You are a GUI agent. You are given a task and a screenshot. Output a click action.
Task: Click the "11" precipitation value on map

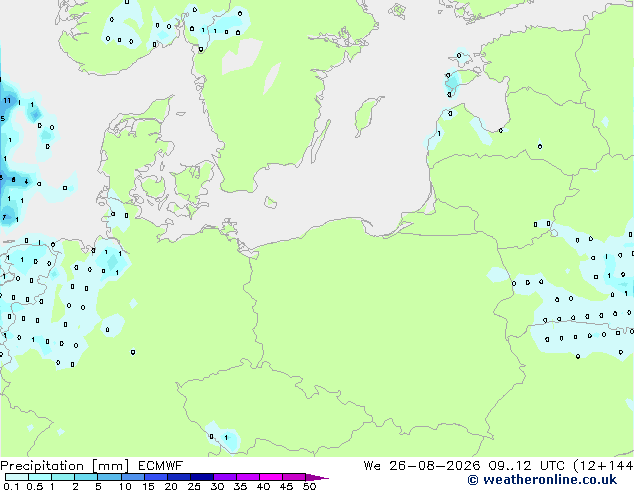click(7, 100)
